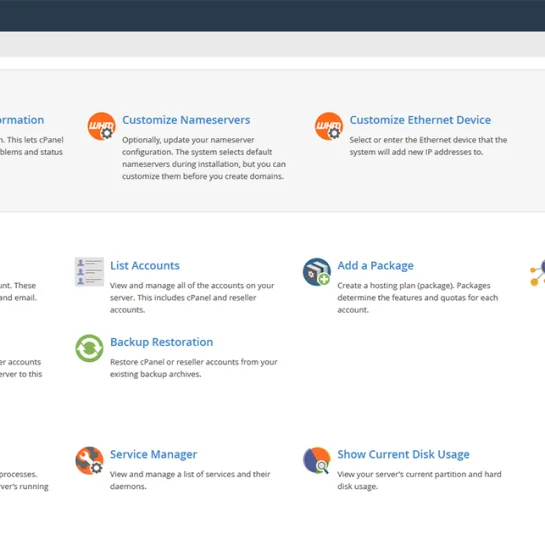Click the Show Current Disk Usage pie icon

click(x=317, y=461)
